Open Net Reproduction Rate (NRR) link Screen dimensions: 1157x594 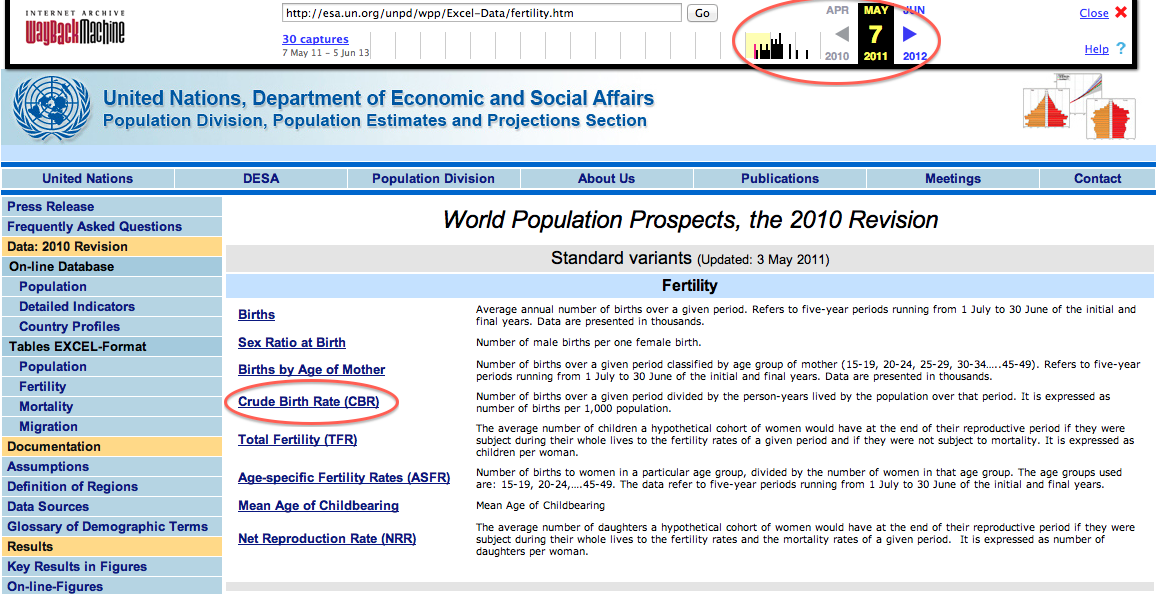(x=327, y=539)
